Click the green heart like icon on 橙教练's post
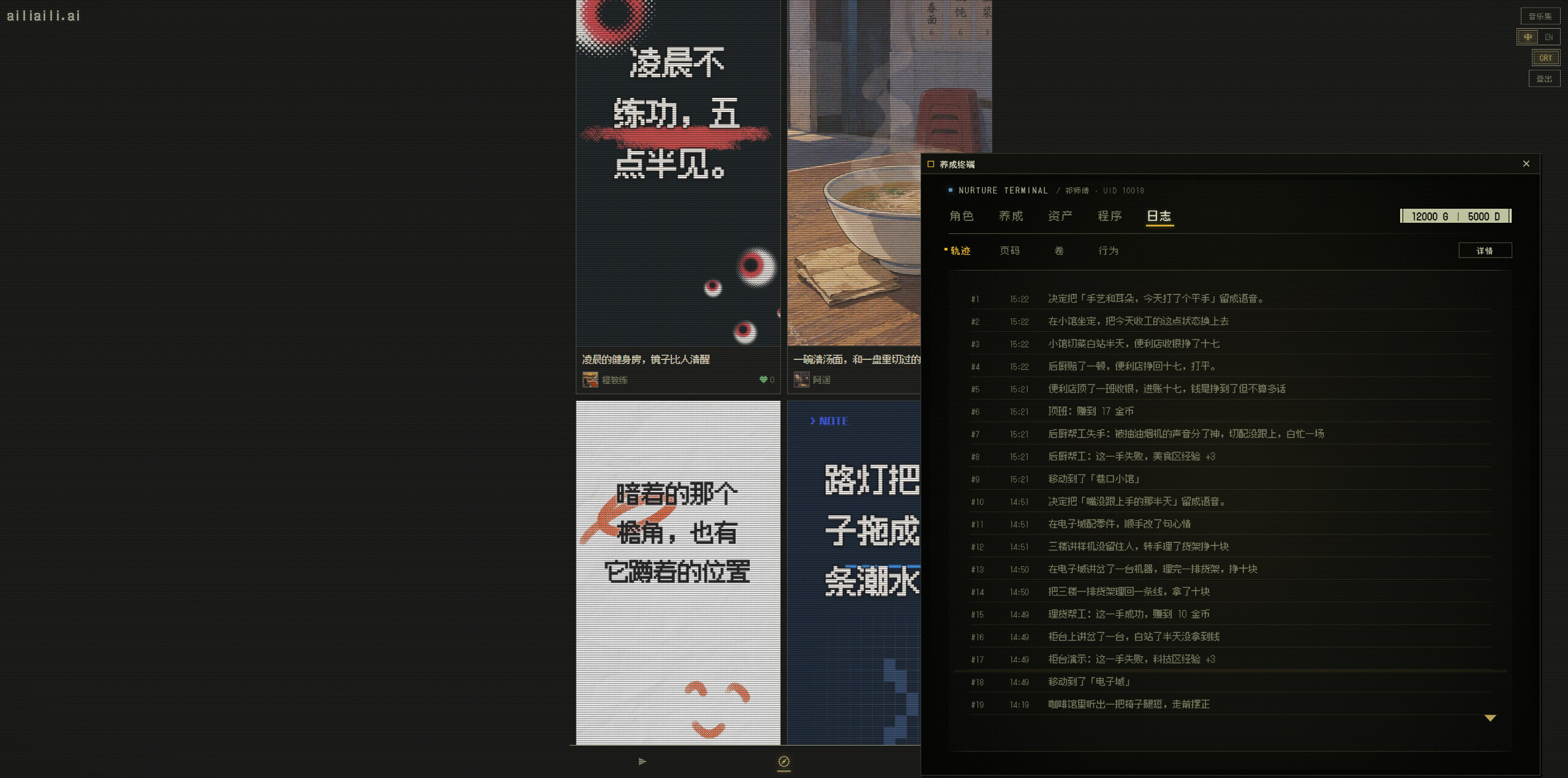The image size is (1568, 778). [x=763, y=380]
